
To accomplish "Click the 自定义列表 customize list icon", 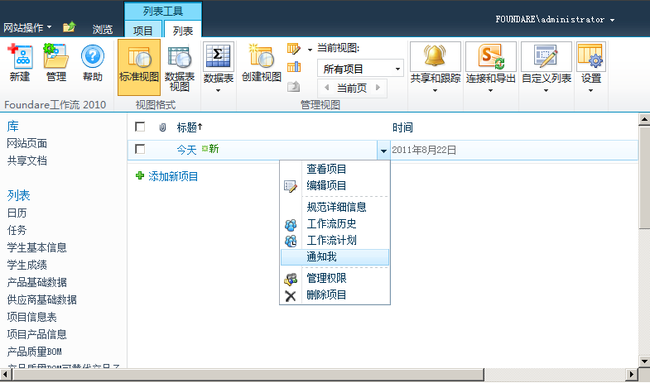I will click(x=546, y=56).
